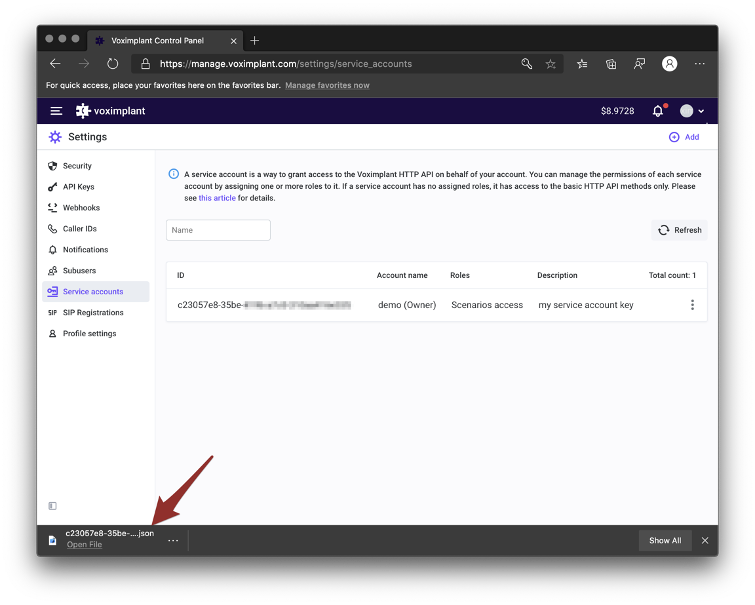The height and width of the screenshot is (605, 755).
Task: Click the Security shield icon
Action: (52, 166)
